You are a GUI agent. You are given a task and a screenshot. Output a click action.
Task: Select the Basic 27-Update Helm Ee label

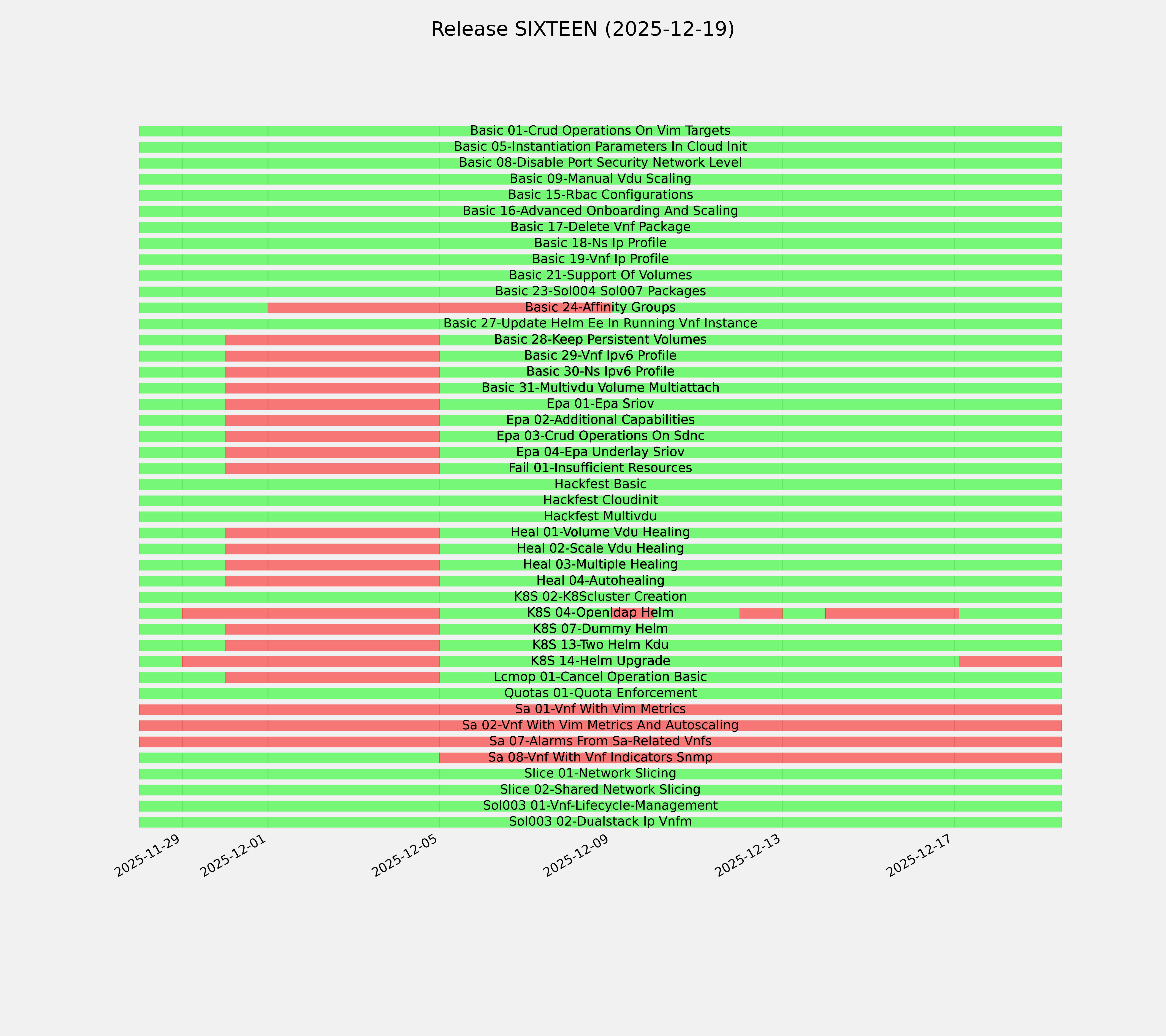coord(600,323)
